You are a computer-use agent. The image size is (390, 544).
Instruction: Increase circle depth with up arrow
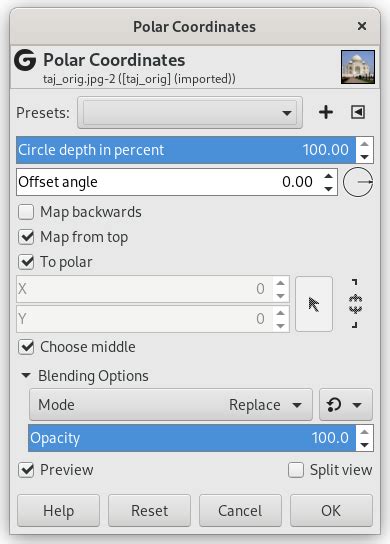coord(364,144)
